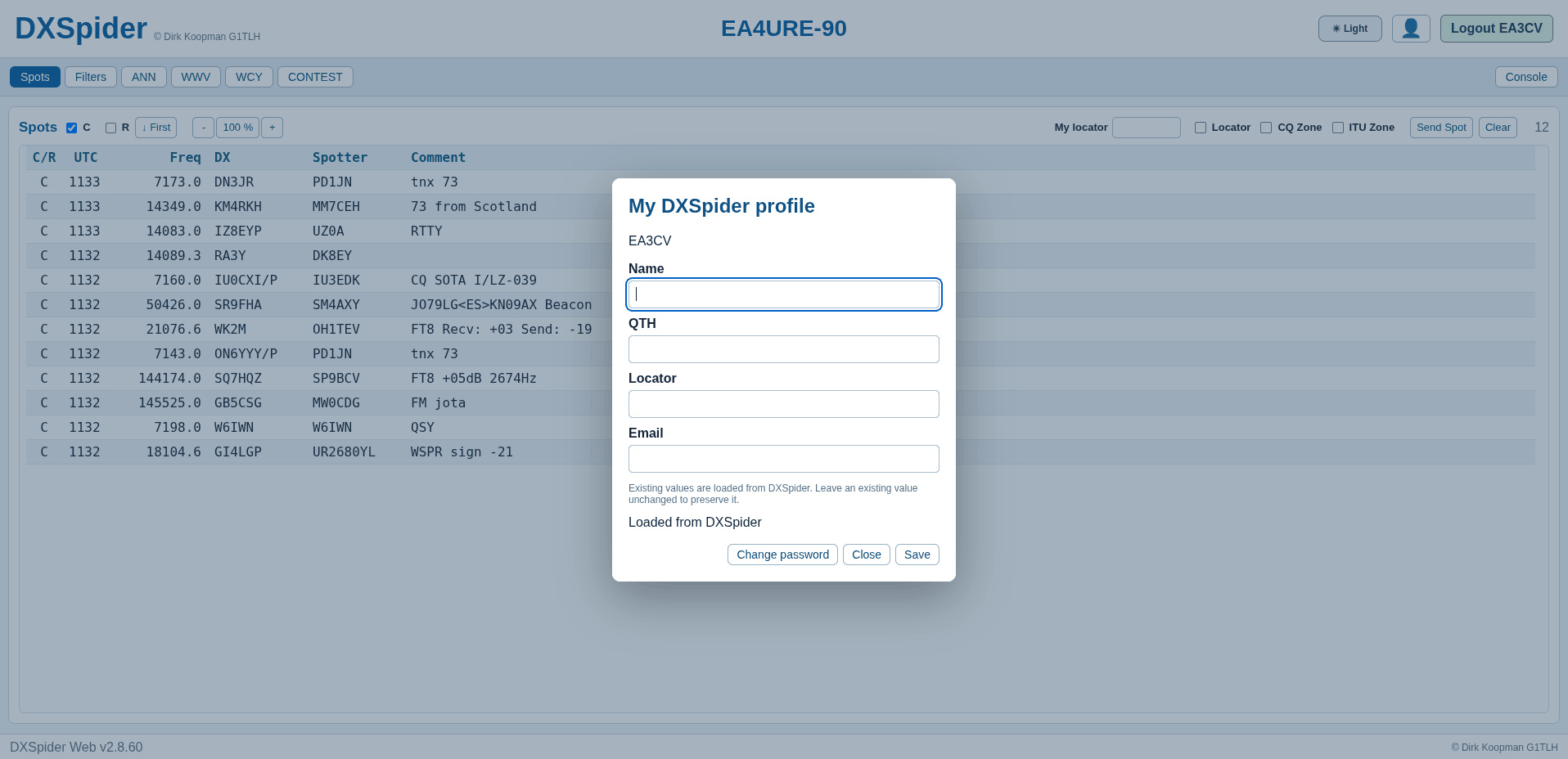This screenshot has height=759, width=1568.
Task: Click Change password in profile dialog
Action: [782, 555]
